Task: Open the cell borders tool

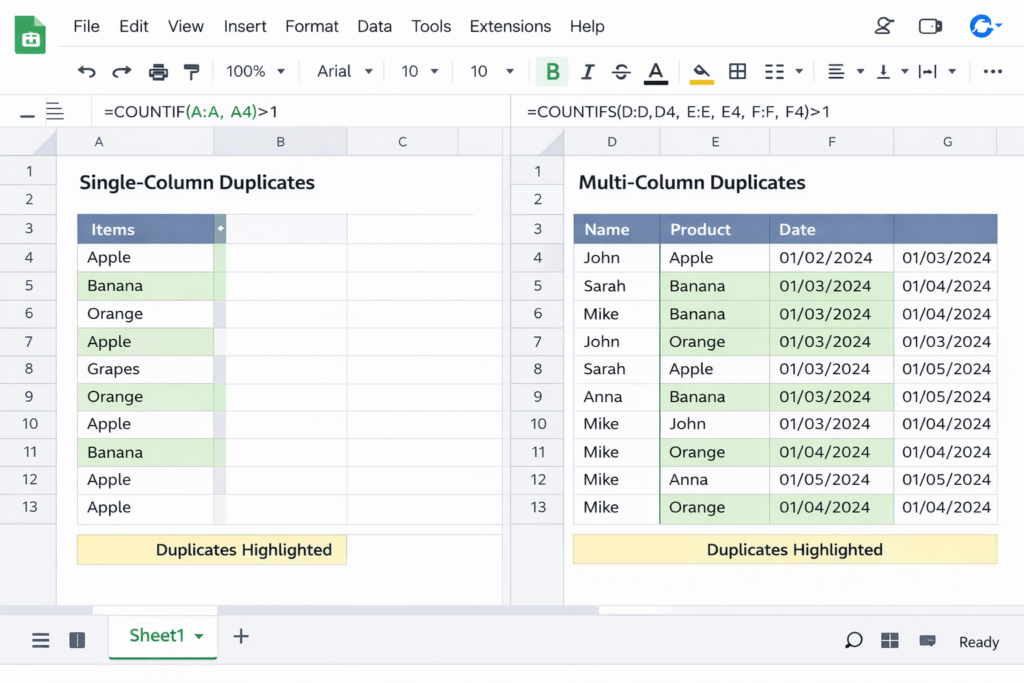Action: (738, 71)
